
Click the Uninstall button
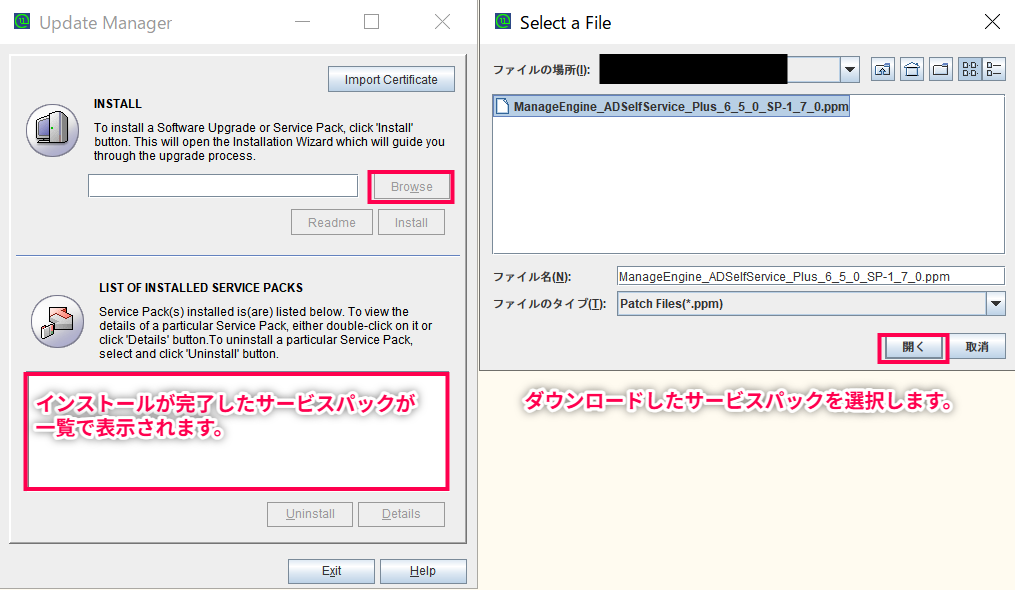click(x=310, y=514)
